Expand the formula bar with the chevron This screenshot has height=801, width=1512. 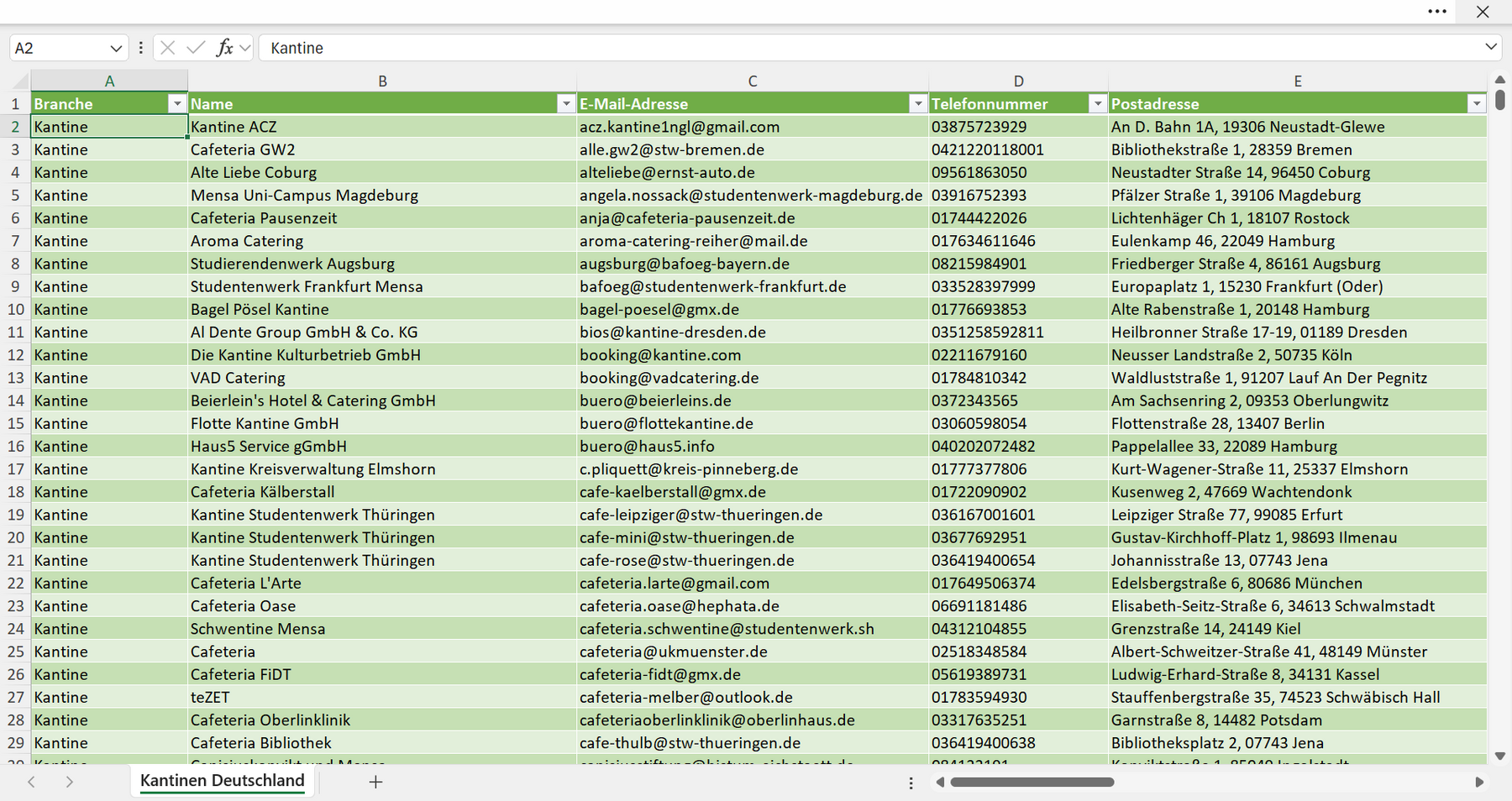coord(1491,47)
